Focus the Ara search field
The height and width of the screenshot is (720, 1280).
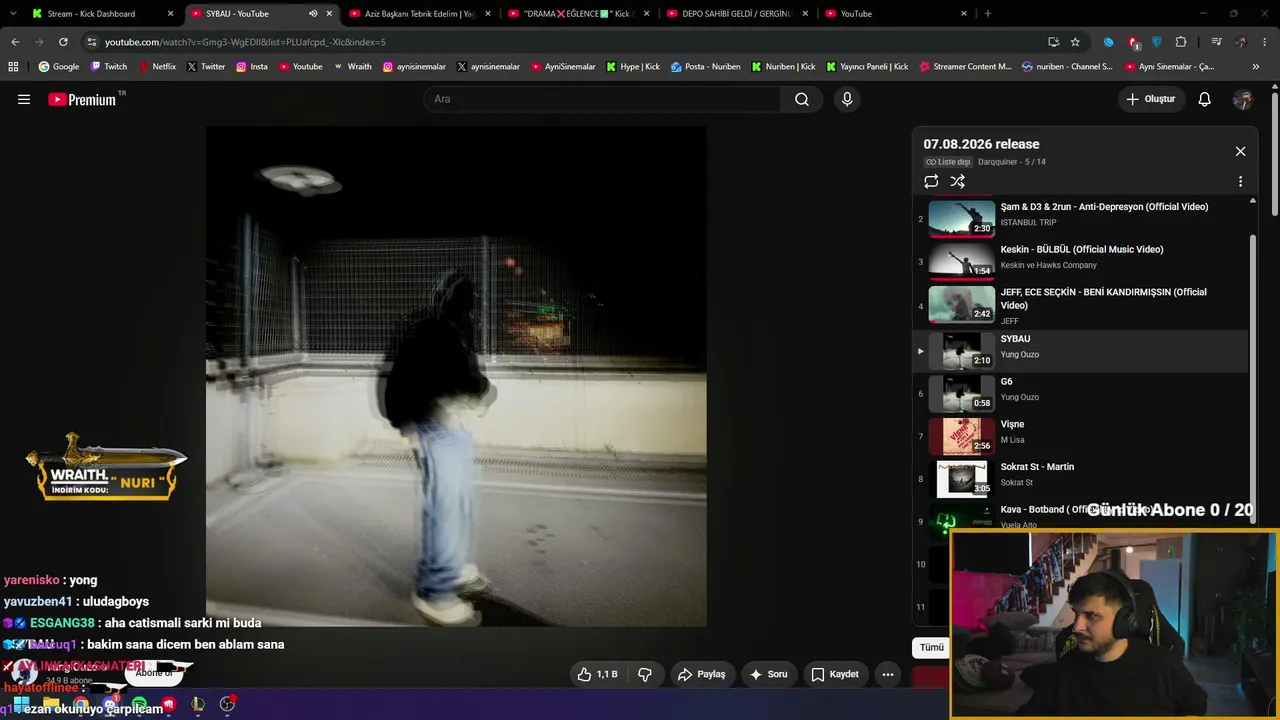click(x=602, y=99)
